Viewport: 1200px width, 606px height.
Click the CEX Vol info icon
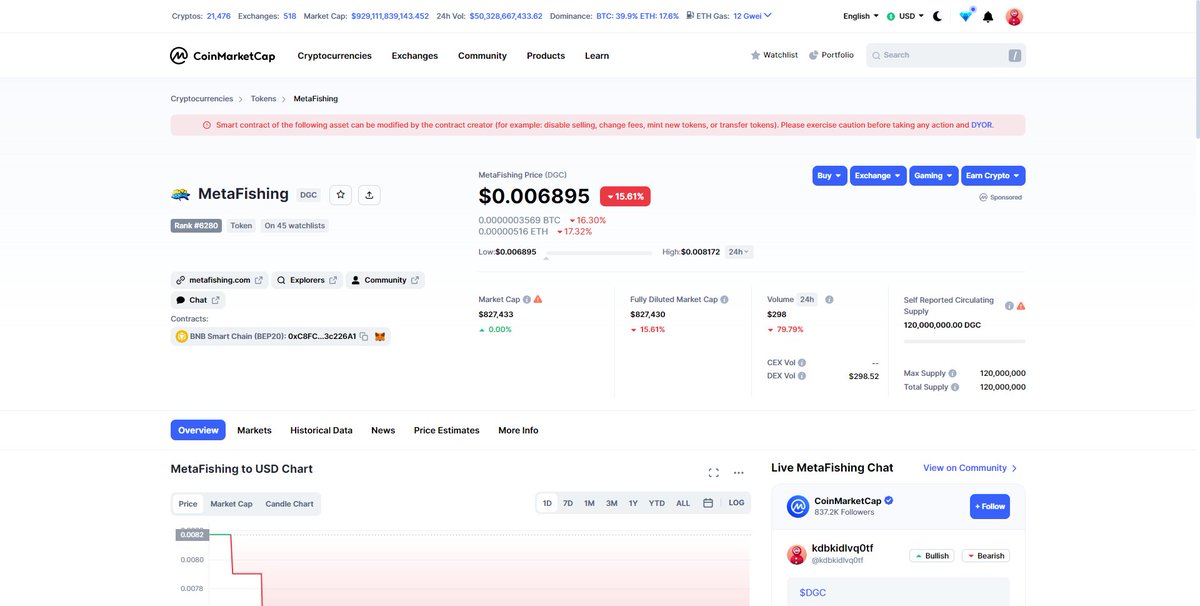(802, 362)
